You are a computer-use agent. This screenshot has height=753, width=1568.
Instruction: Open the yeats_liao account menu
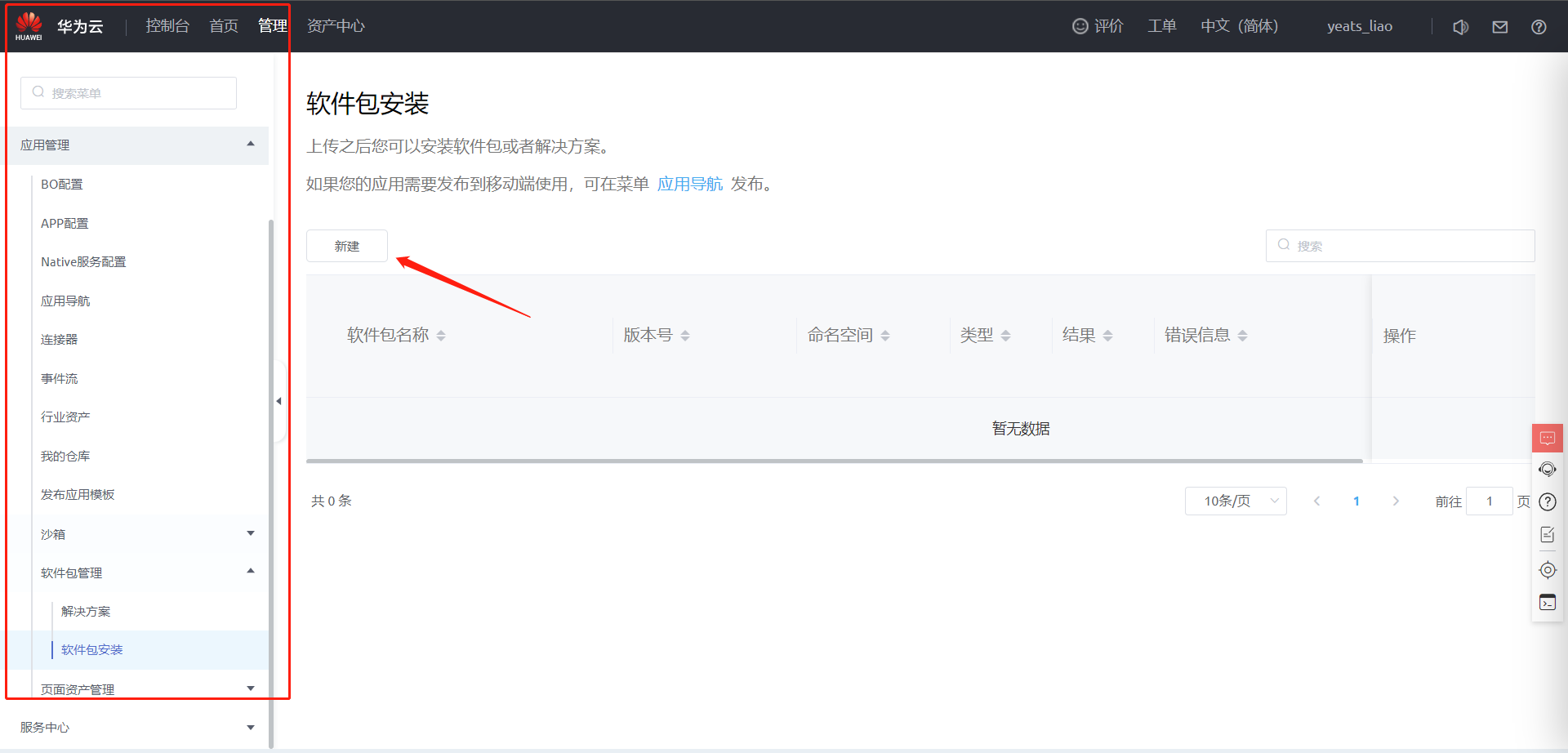1359,26
